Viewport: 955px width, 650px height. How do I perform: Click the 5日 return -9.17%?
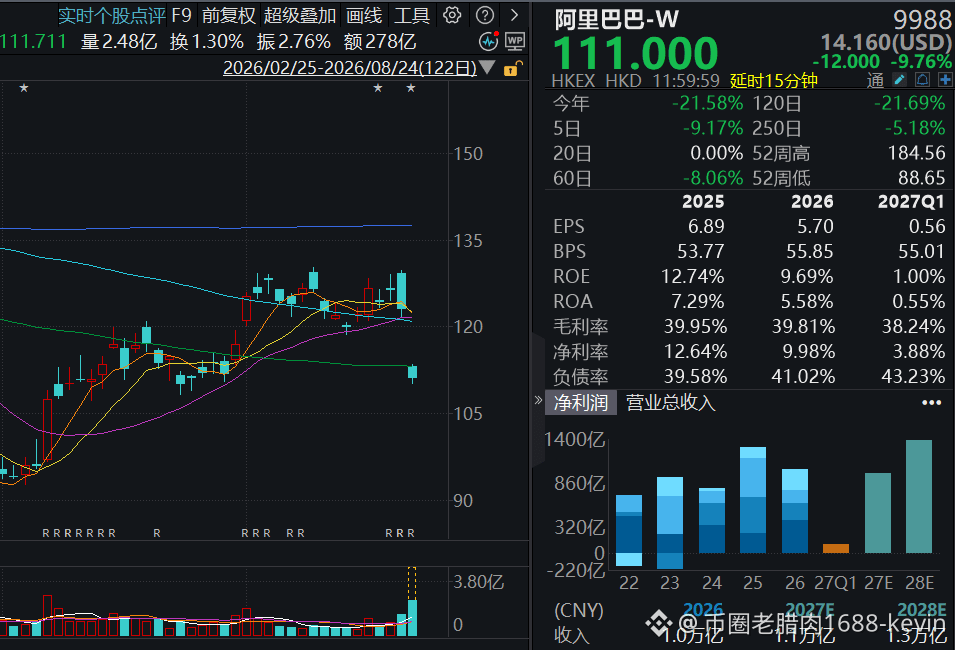click(x=713, y=128)
